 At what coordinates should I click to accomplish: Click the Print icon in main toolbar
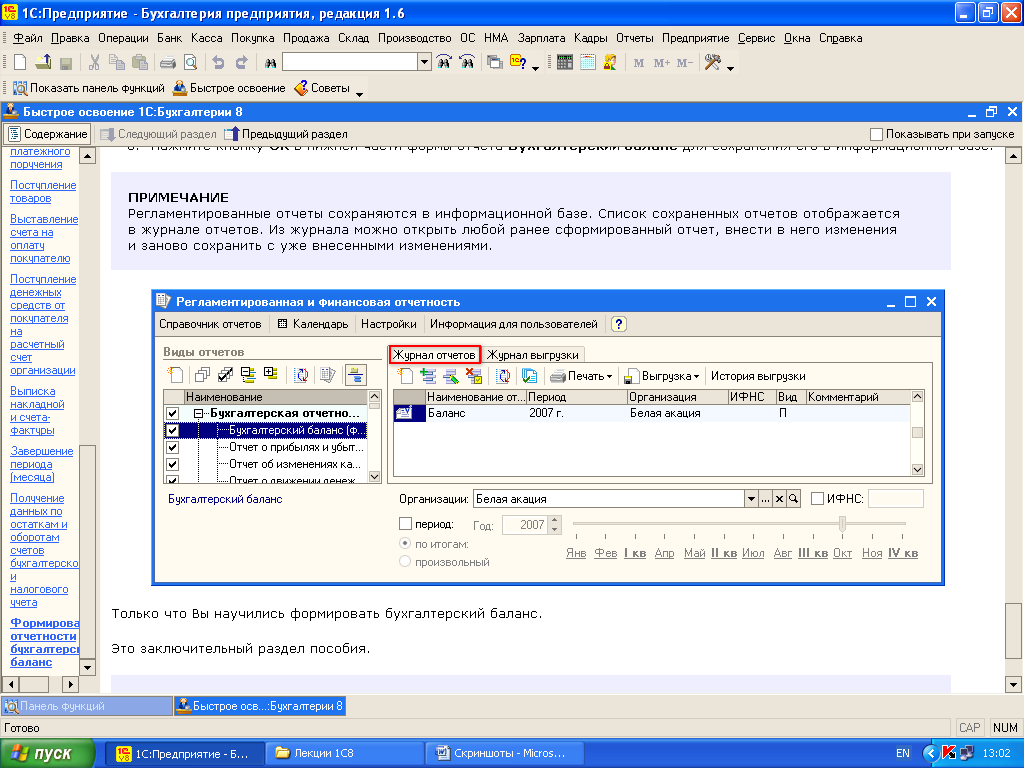pyautogui.click(x=168, y=63)
